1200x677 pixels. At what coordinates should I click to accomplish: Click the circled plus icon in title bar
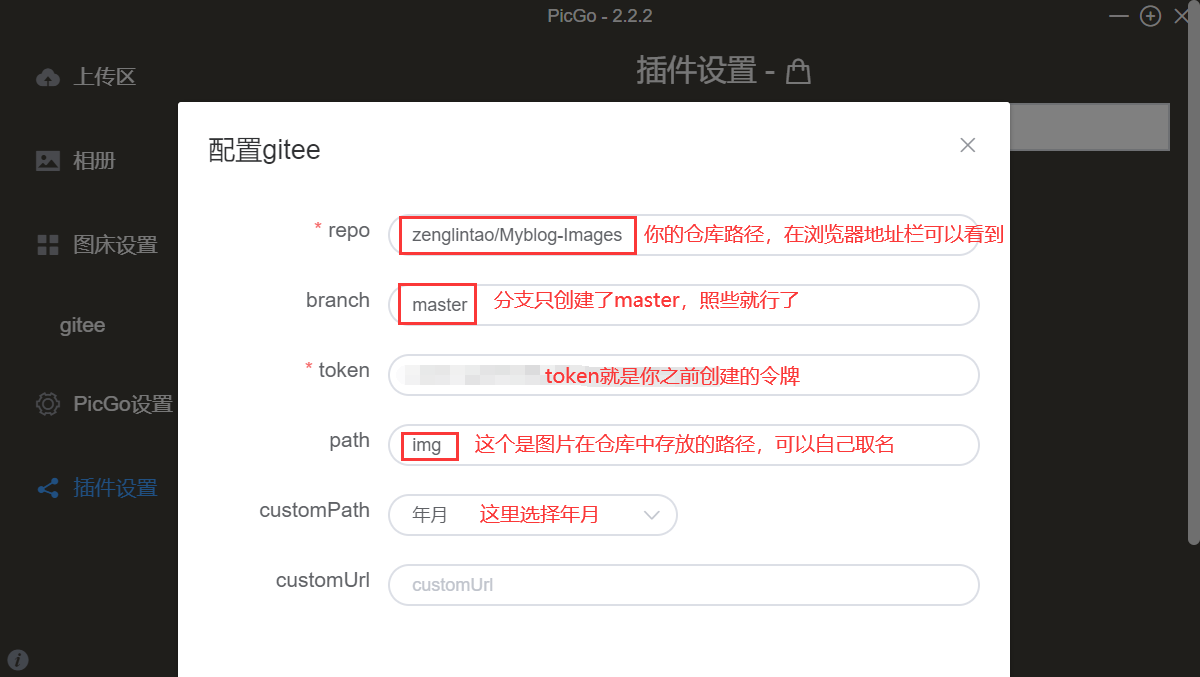pyautogui.click(x=1150, y=16)
